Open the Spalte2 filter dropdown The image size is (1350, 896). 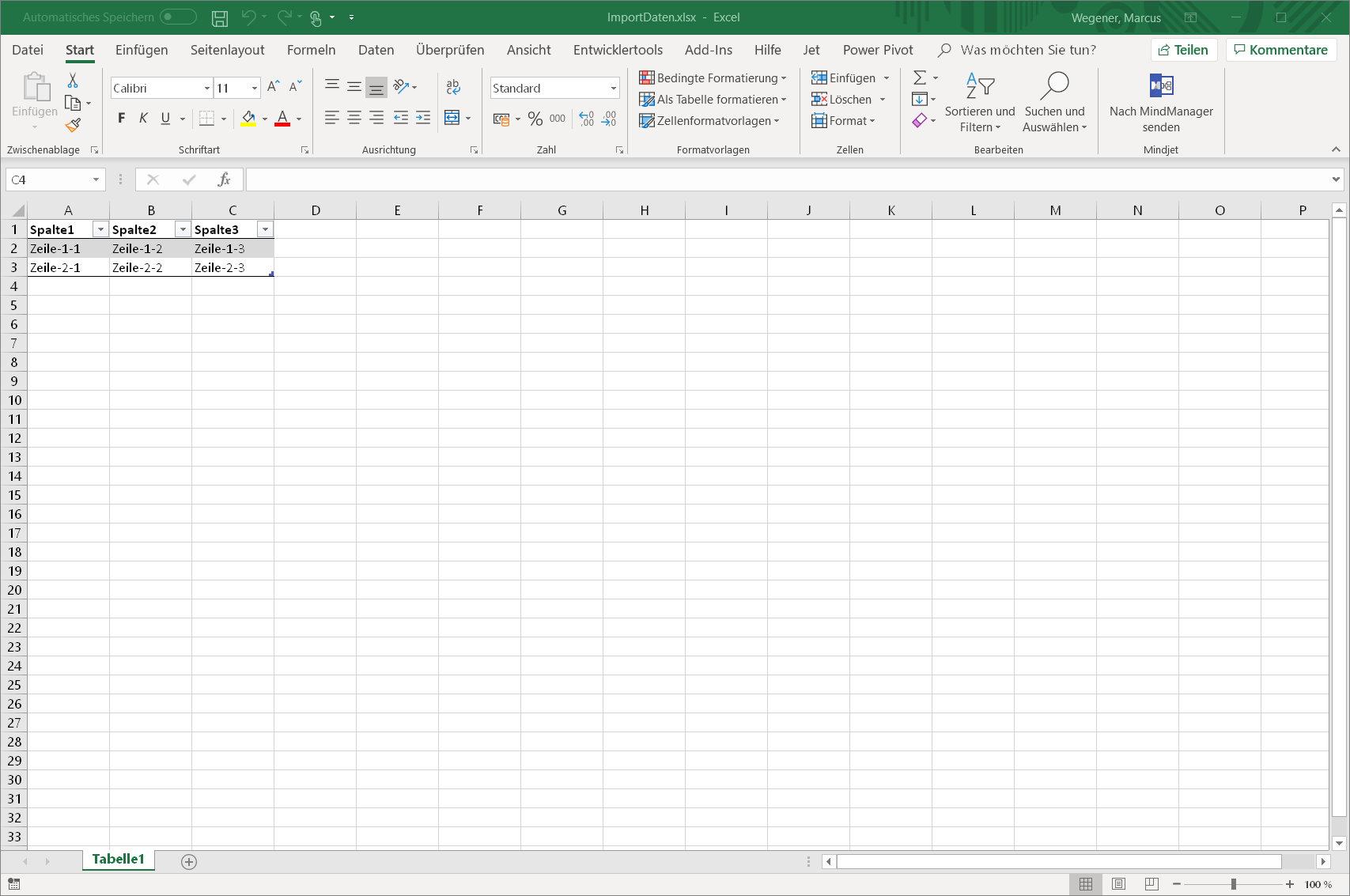(x=183, y=229)
